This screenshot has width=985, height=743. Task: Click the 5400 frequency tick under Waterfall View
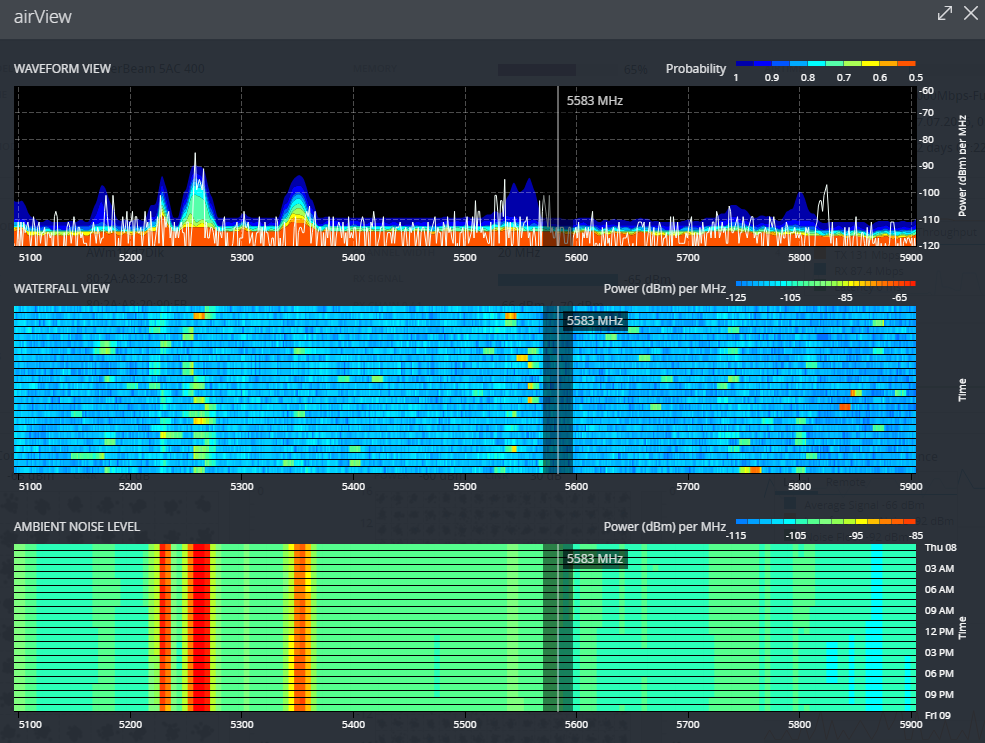coord(353,487)
